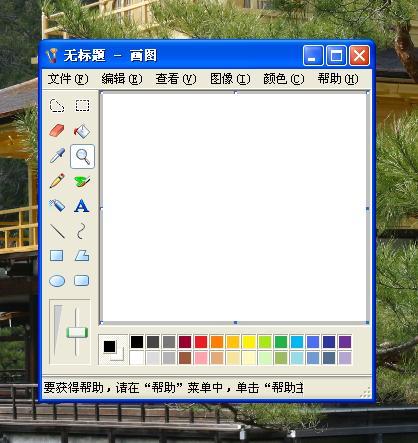Screen dimensions: 418x443
Task: Pick bright yellow swatch
Action: [249, 342]
